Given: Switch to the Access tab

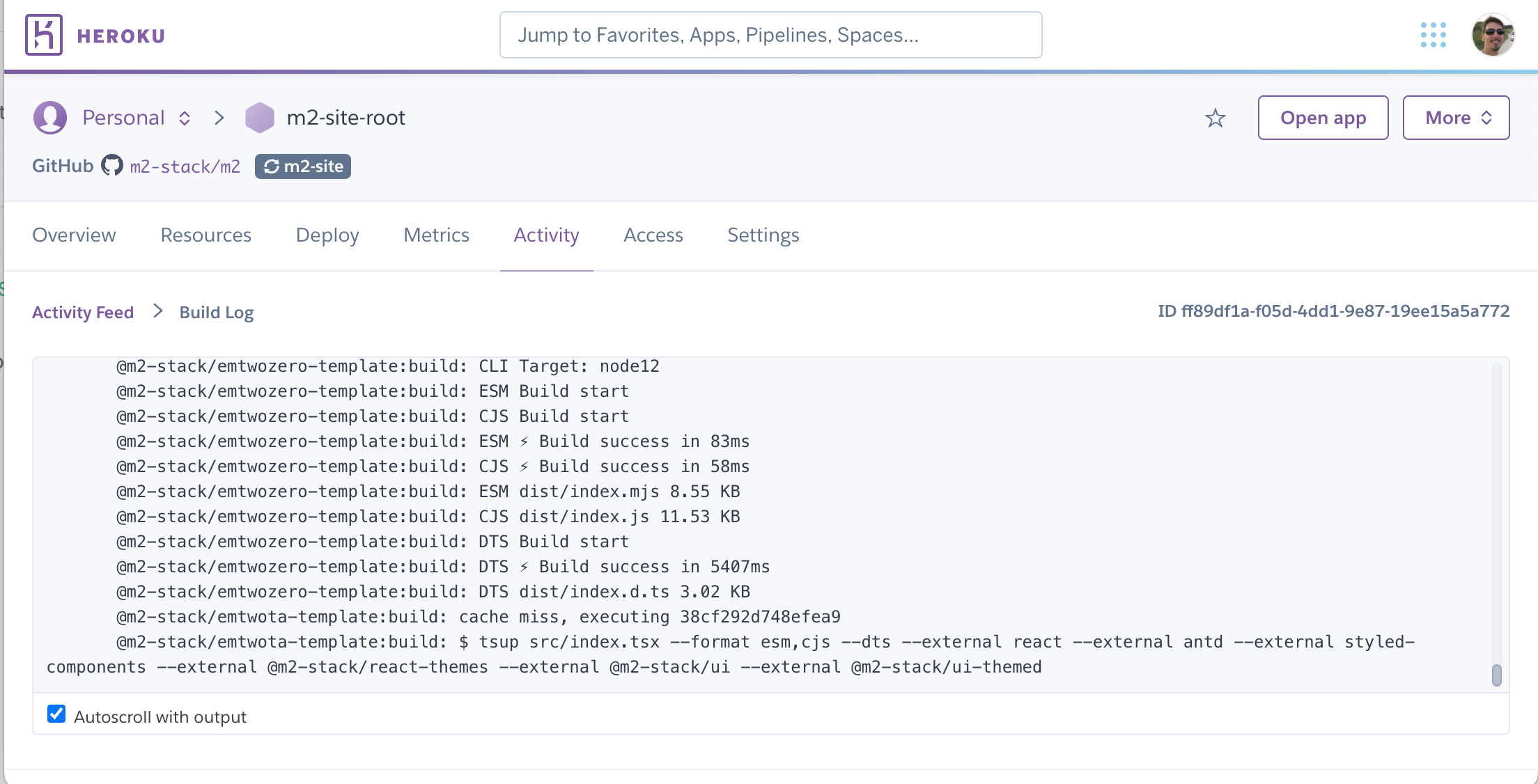Looking at the screenshot, I should click(x=653, y=235).
